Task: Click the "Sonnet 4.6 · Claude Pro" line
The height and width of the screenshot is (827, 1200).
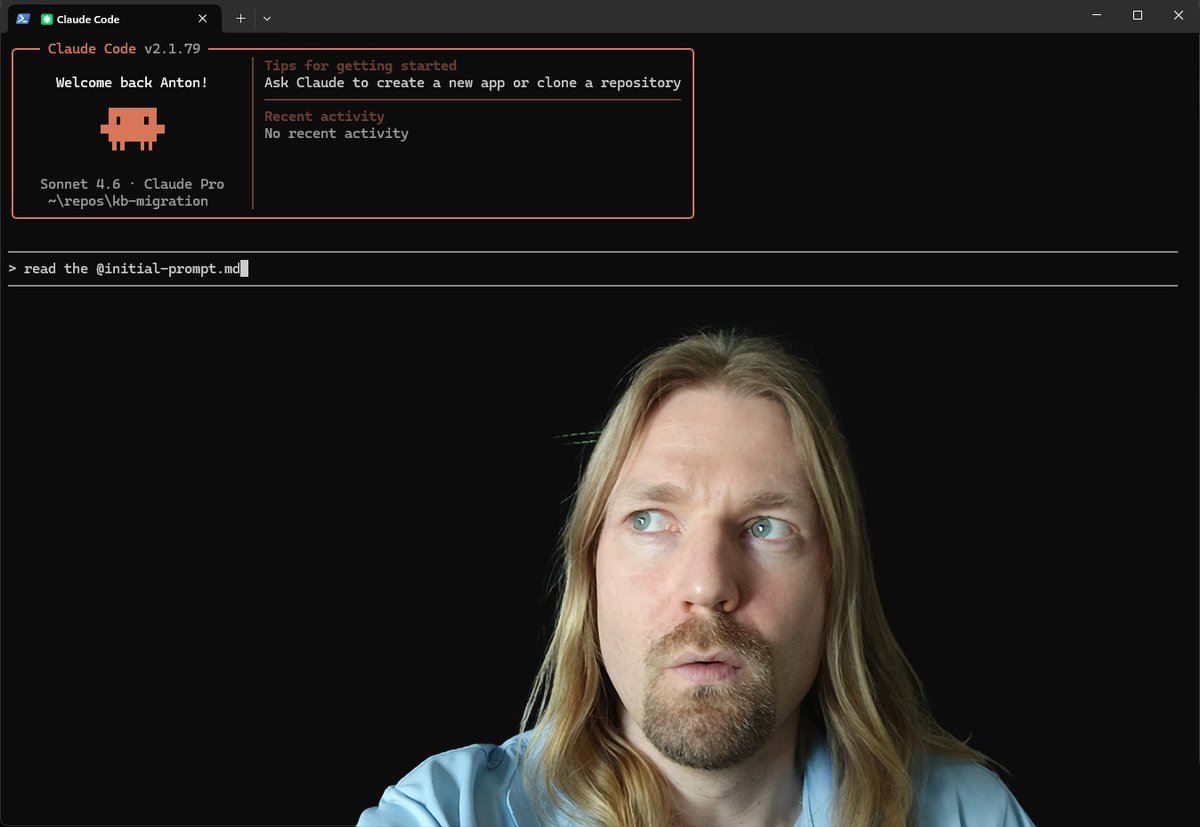Action: tap(132, 184)
